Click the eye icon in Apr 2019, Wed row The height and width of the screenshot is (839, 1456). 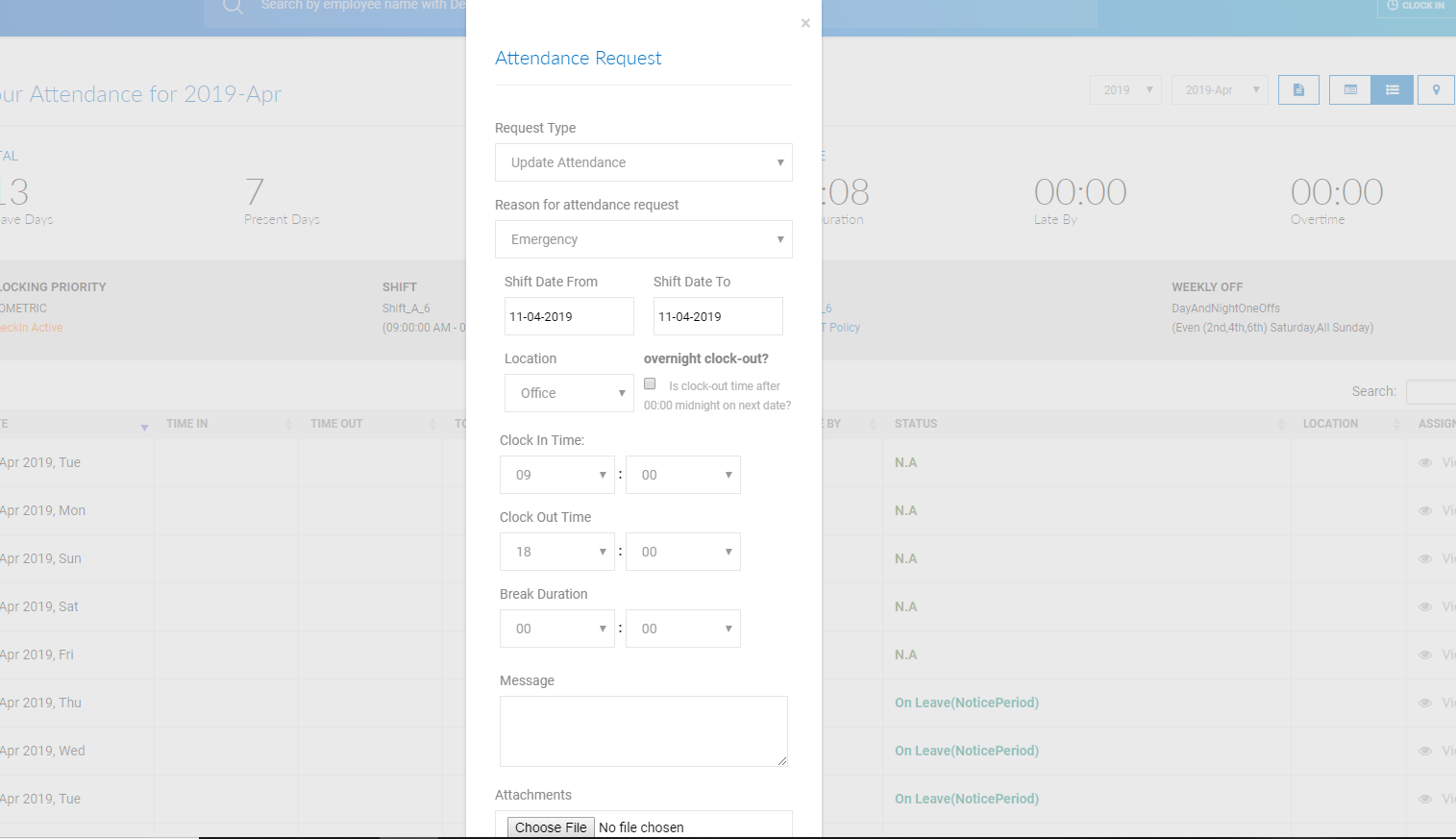pos(1425,751)
